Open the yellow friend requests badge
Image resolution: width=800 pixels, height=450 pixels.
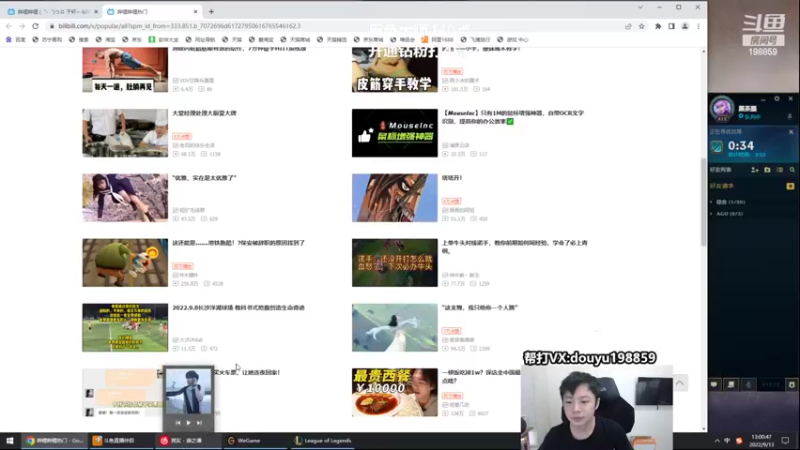790,186
